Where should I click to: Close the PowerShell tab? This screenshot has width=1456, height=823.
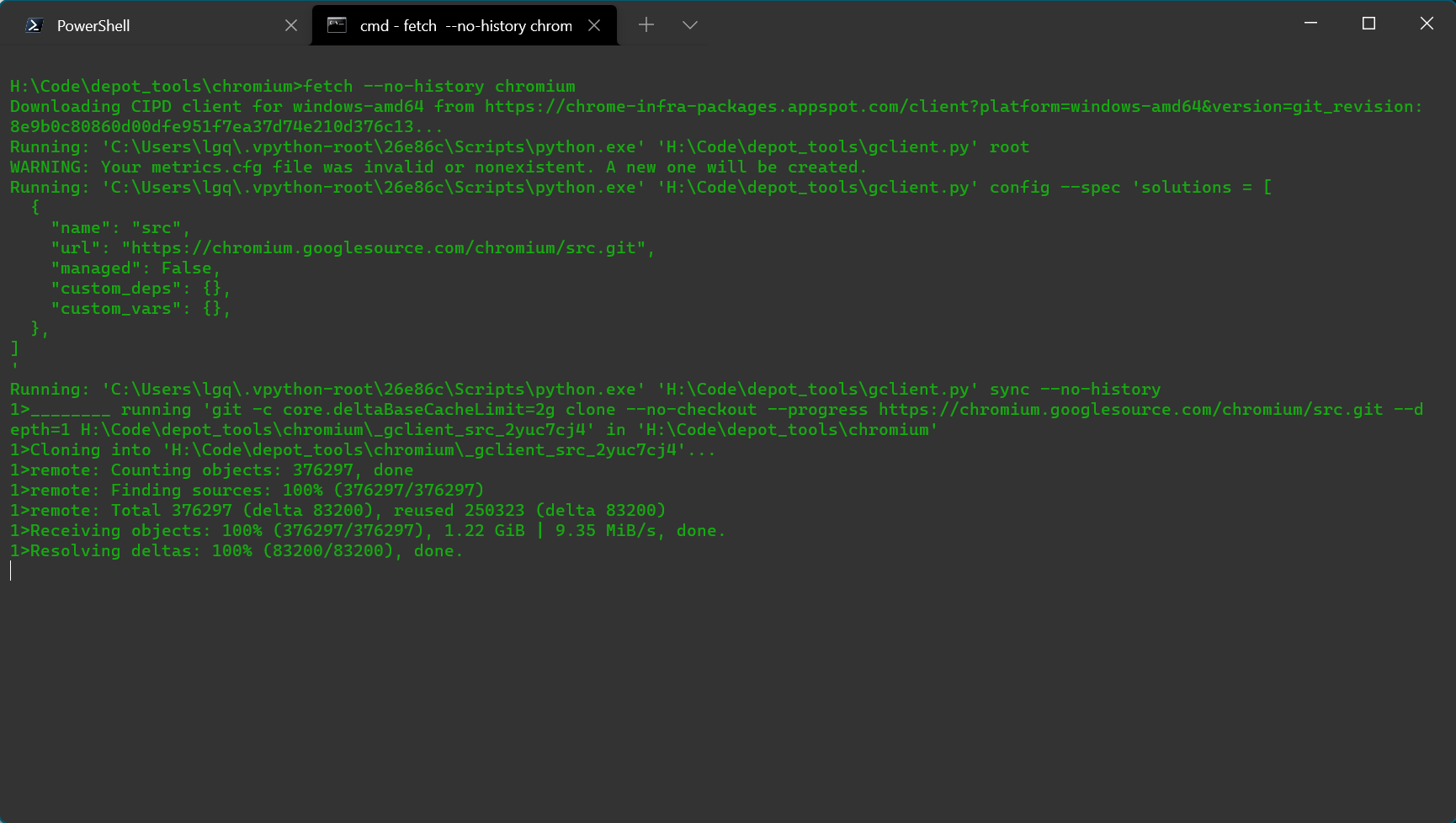tap(291, 25)
